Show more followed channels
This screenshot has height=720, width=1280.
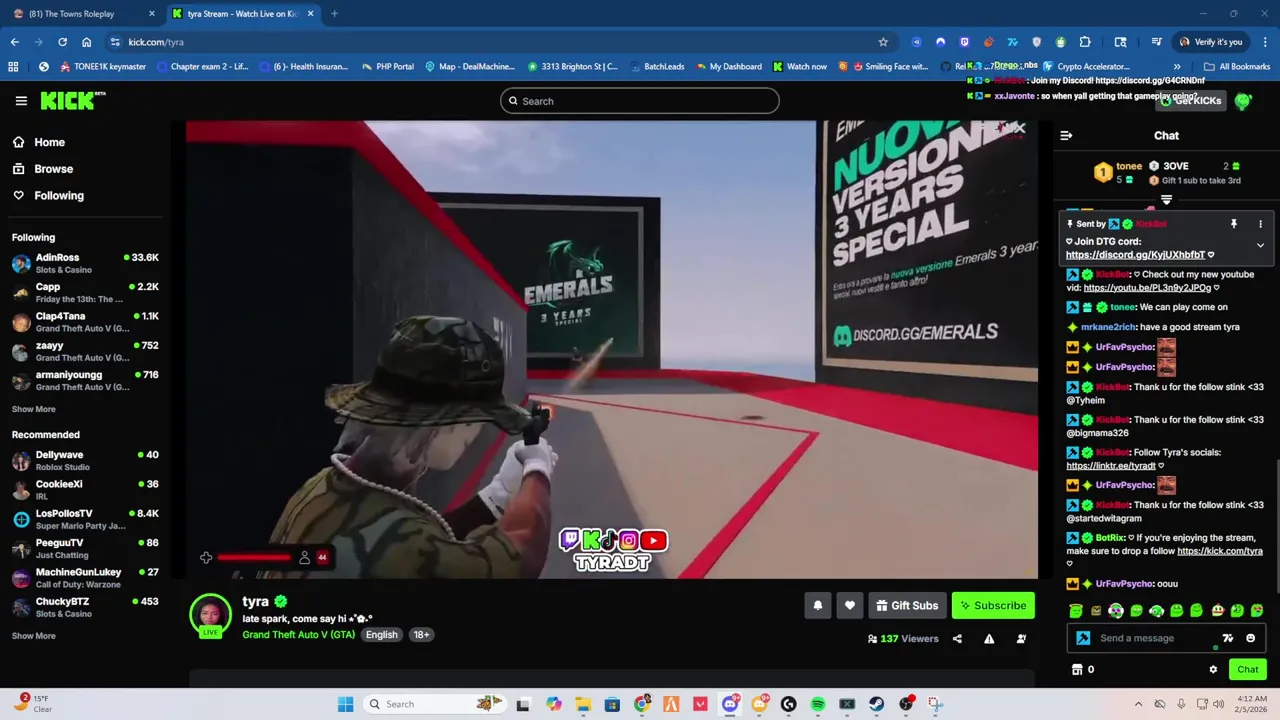click(x=34, y=409)
